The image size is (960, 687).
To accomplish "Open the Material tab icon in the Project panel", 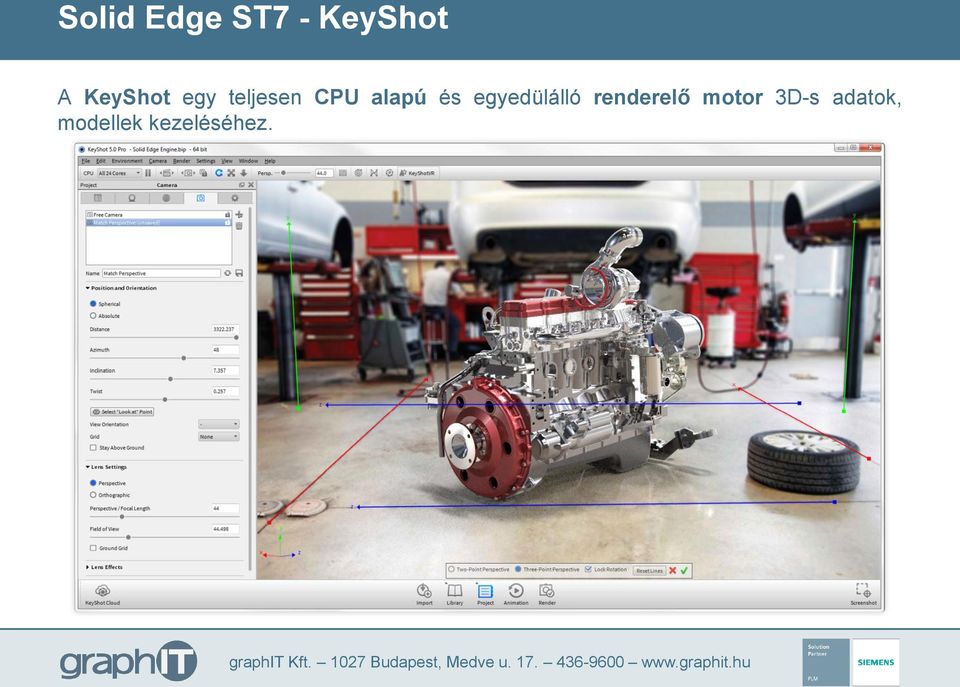I will pyautogui.click(x=132, y=198).
